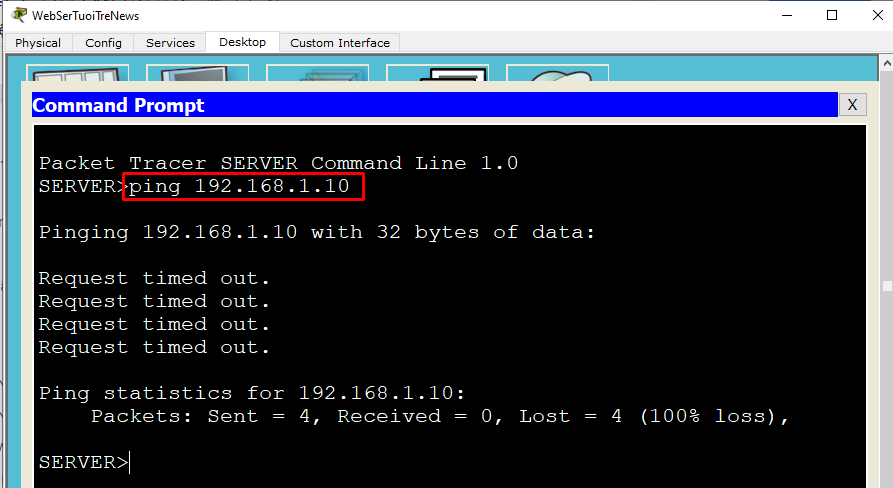Click the 'ping 192.168.1.10' command text
Viewport: 893px width, 488px height.
[239, 186]
